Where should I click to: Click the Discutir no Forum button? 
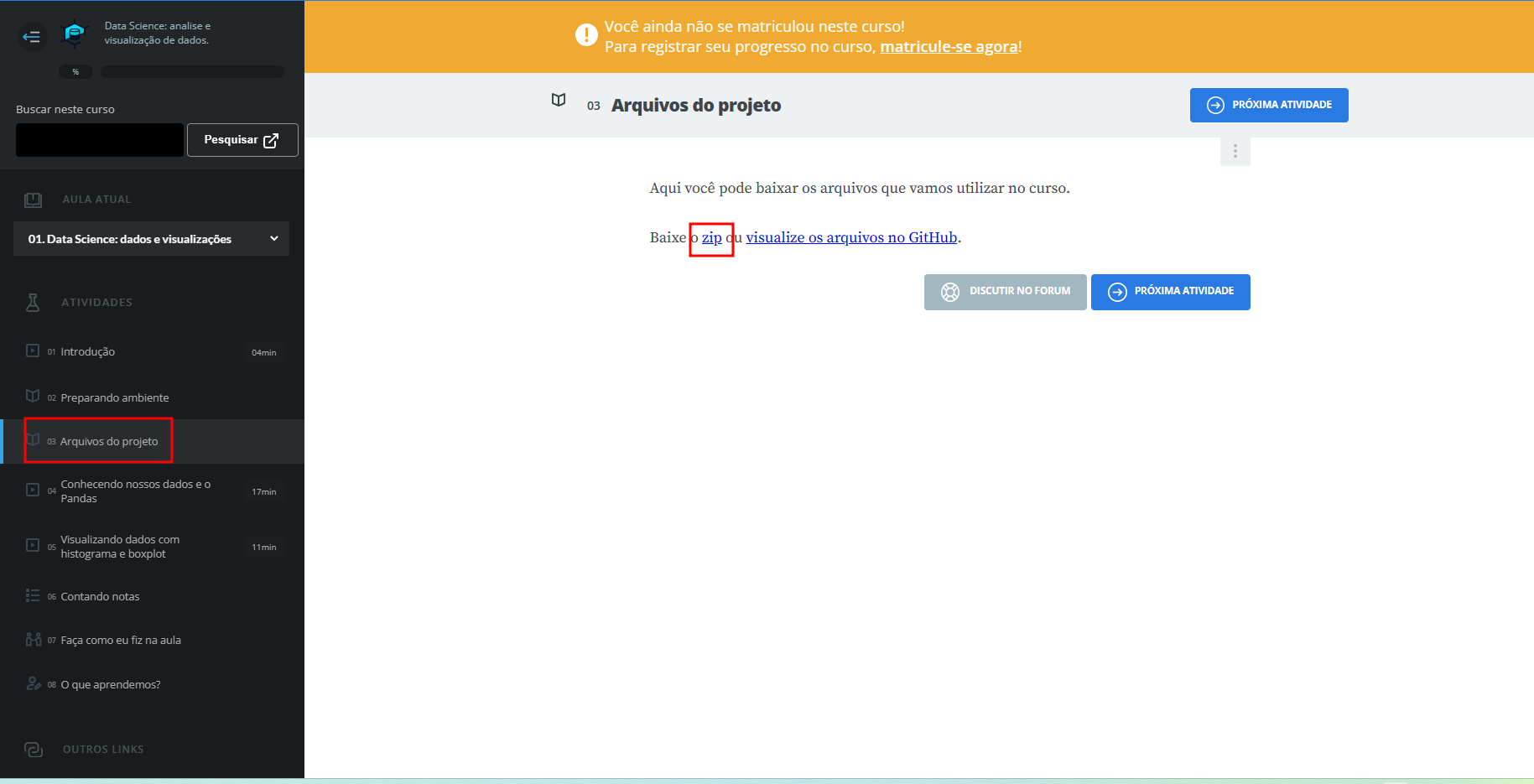coord(1006,292)
